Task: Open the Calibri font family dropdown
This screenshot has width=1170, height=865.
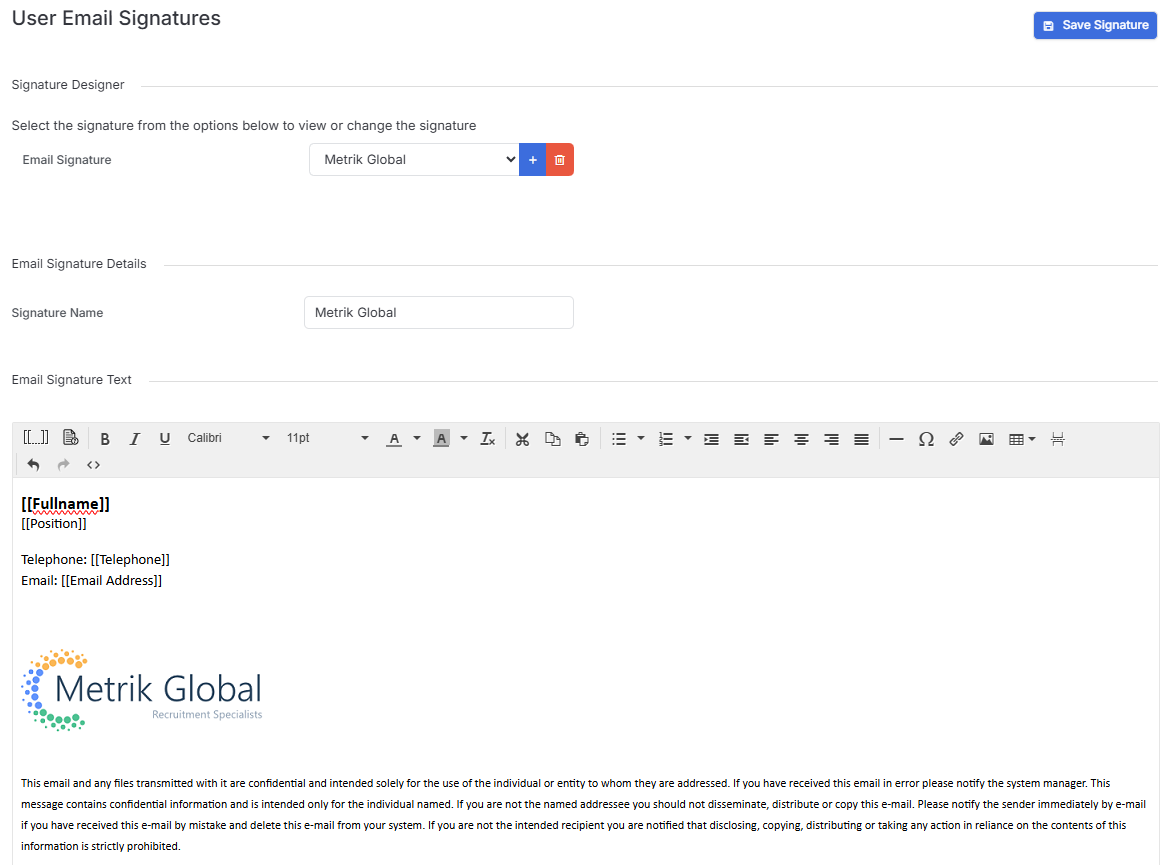Action: [x=228, y=438]
